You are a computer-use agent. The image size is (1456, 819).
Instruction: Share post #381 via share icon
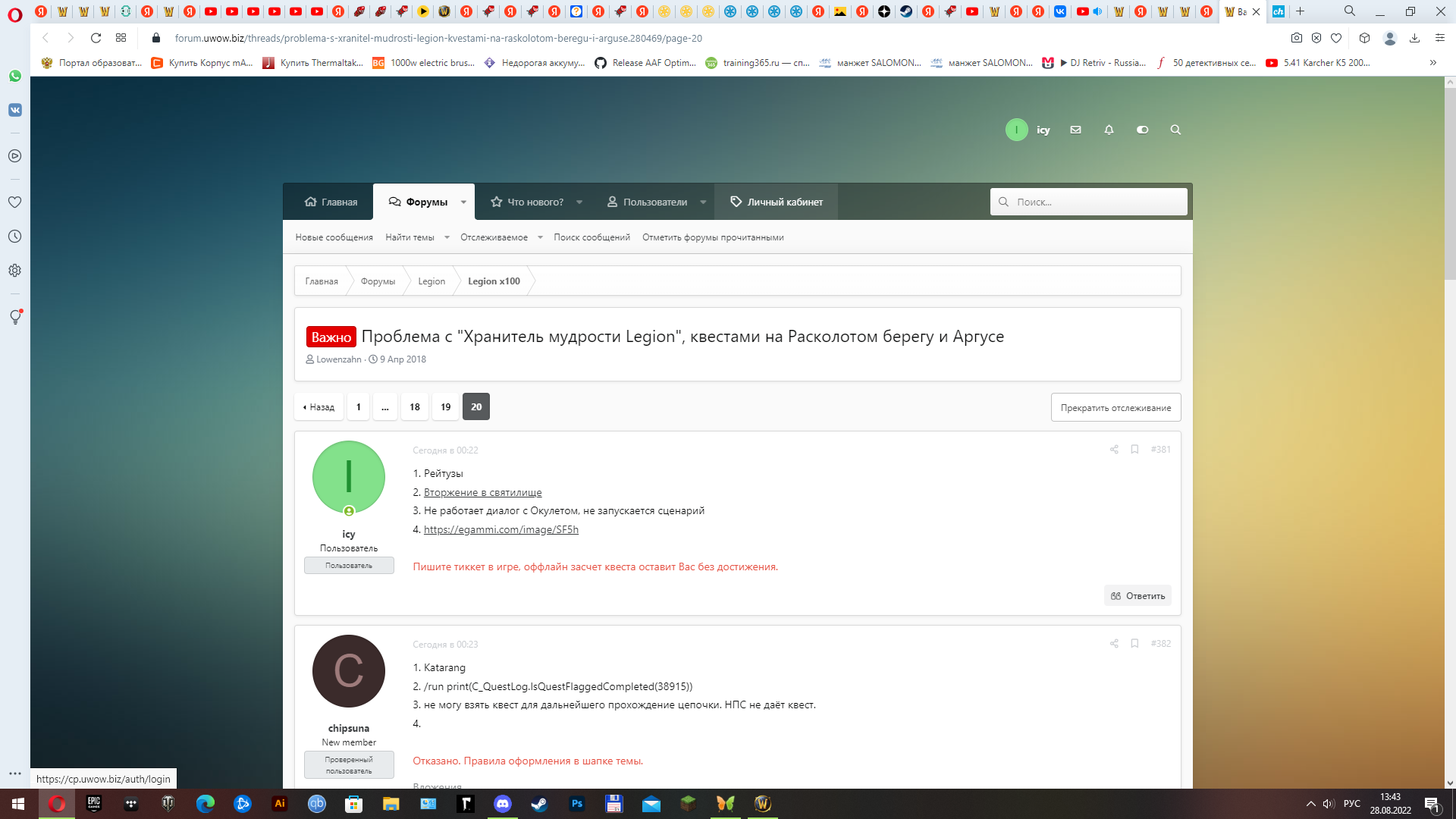[1114, 450]
